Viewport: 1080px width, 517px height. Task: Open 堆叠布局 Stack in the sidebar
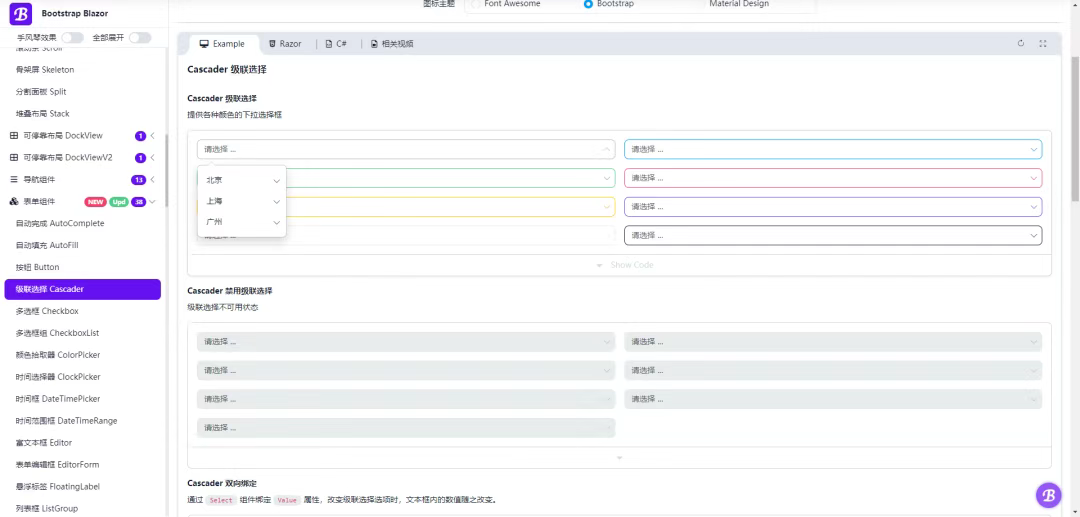(42, 114)
